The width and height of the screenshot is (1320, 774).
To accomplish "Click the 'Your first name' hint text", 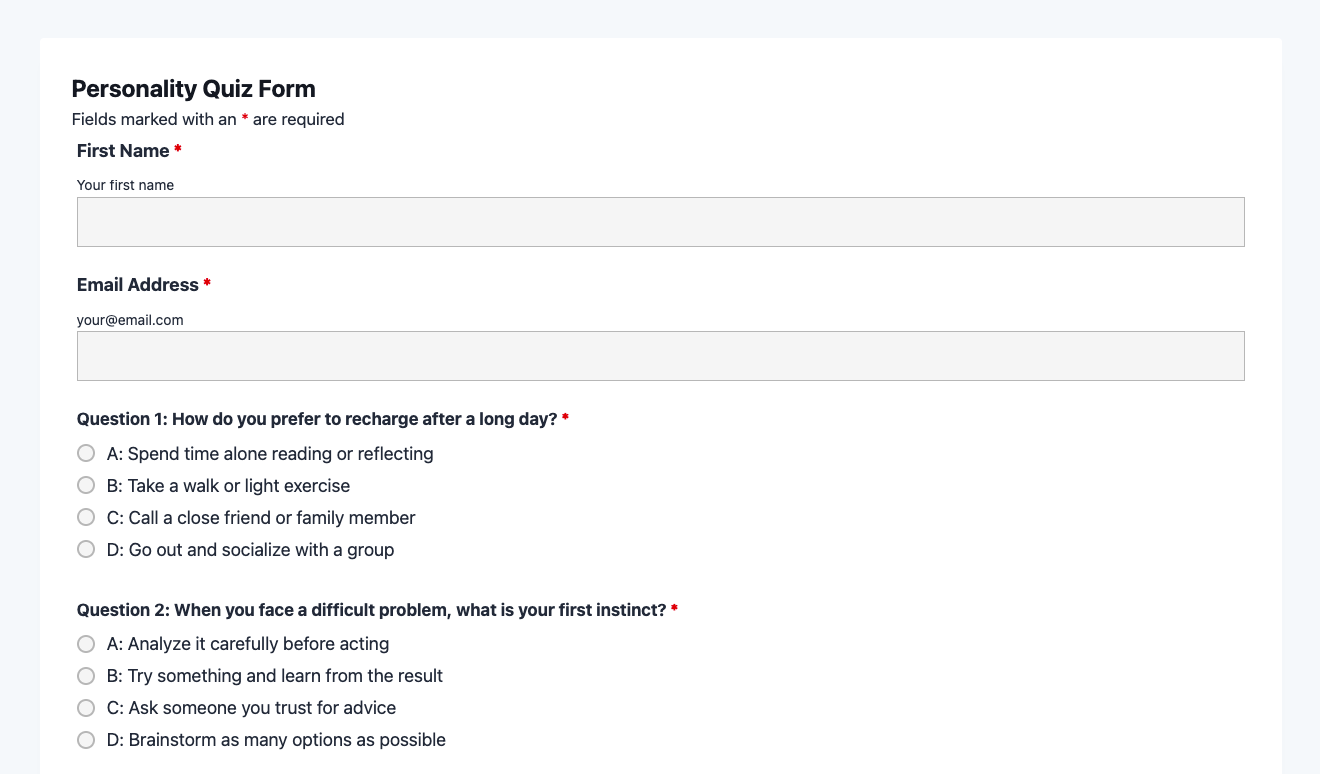I will (125, 185).
